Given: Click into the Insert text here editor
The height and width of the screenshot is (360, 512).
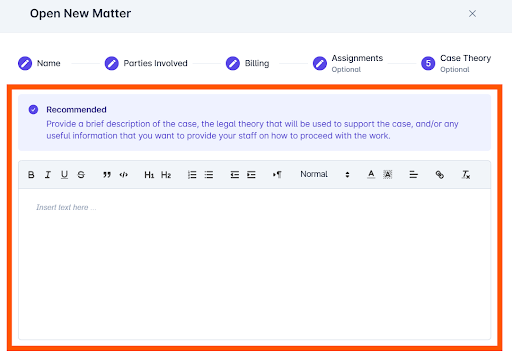Looking at the screenshot, I should pyautogui.click(x=254, y=264).
